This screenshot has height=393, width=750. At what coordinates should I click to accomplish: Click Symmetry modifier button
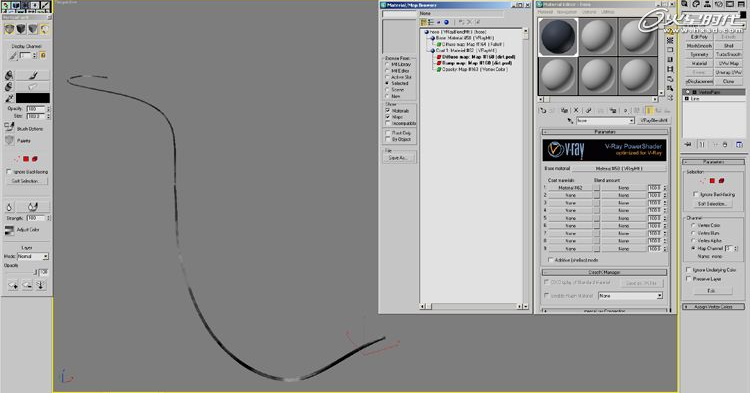click(x=699, y=55)
